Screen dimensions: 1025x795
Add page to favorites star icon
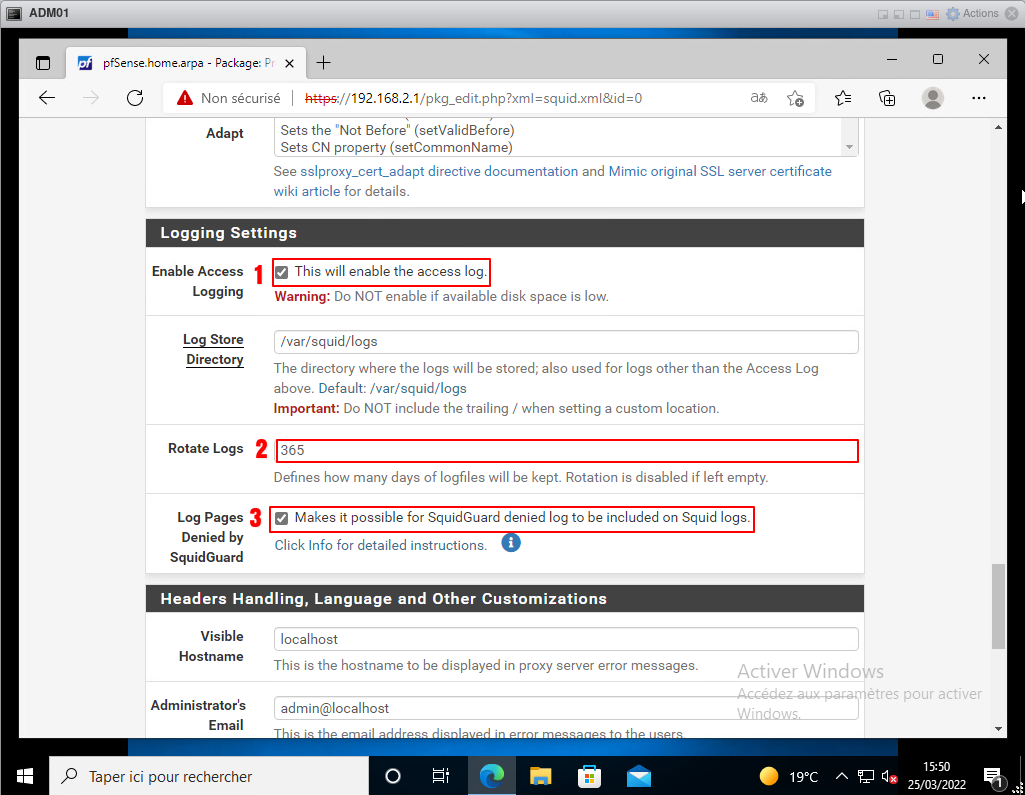tap(795, 98)
